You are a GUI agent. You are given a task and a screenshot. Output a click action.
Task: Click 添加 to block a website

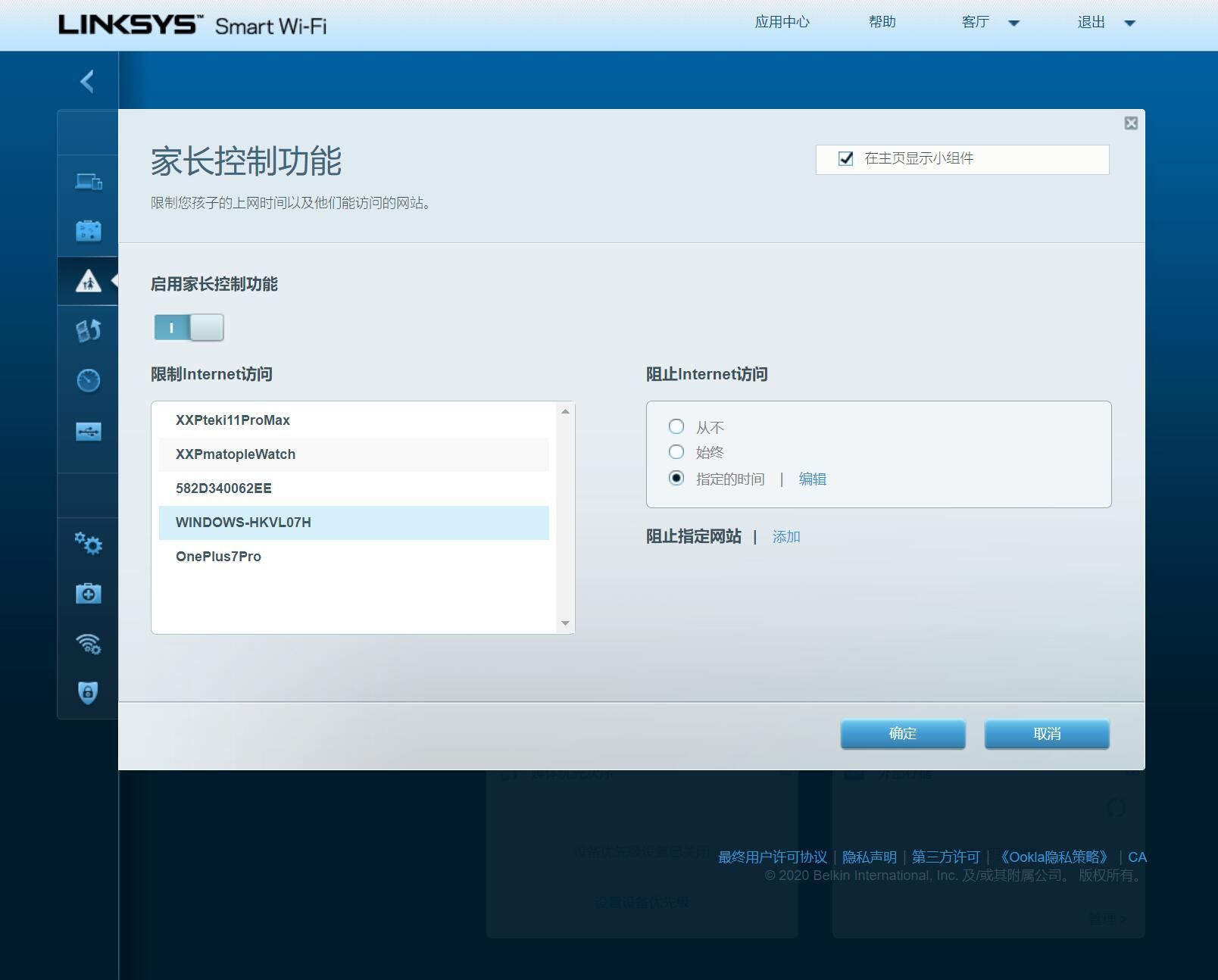pos(786,537)
